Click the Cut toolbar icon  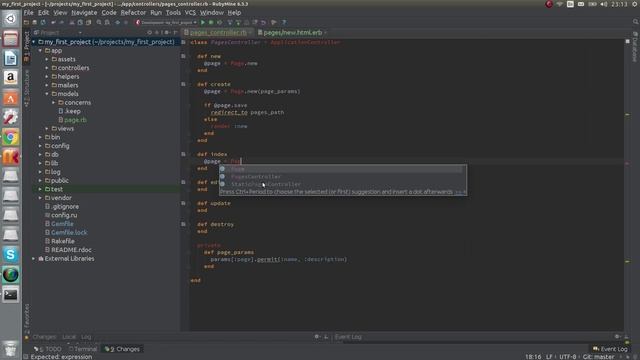(x=72, y=22)
